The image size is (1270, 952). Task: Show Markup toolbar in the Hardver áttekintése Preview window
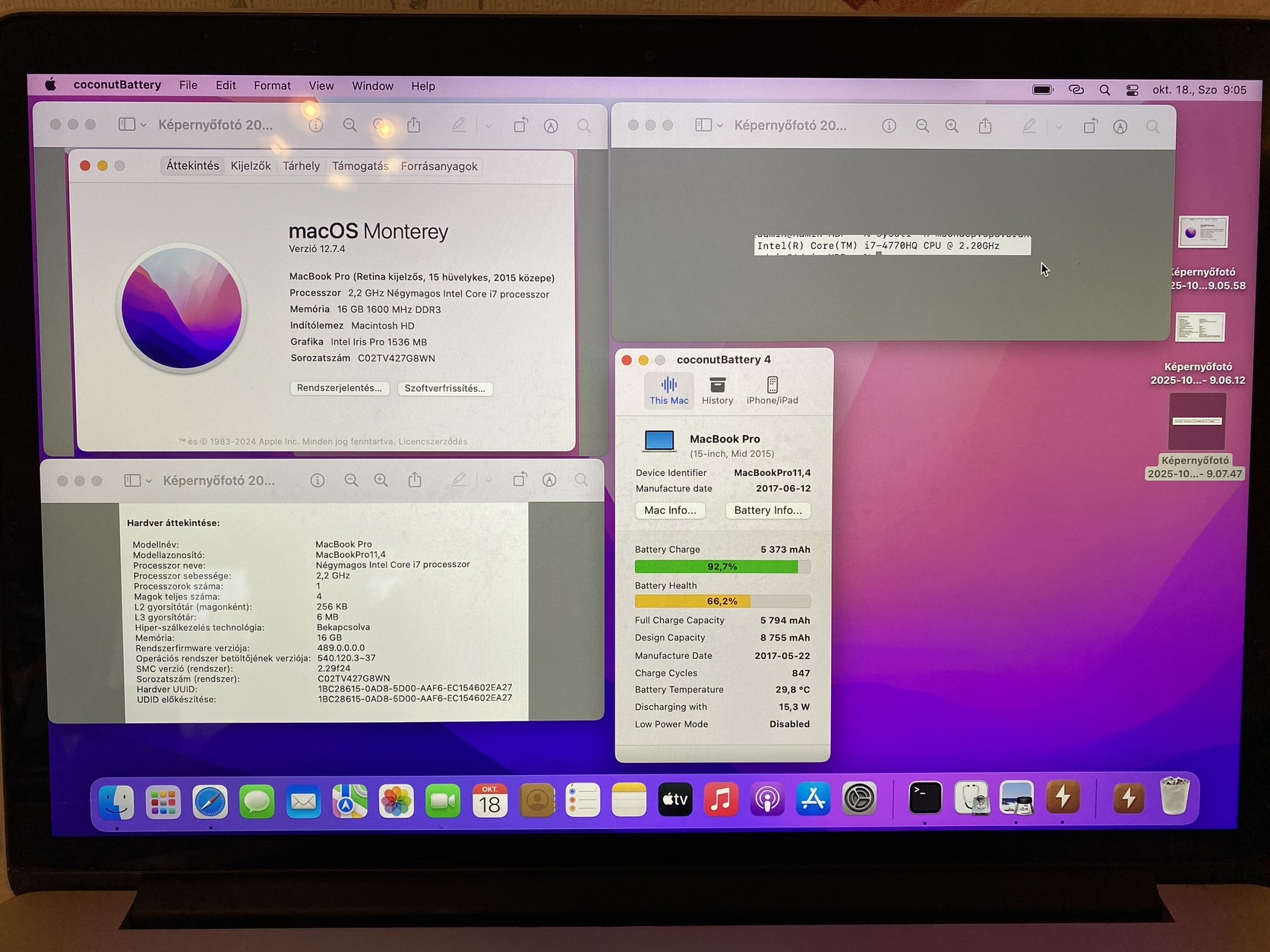click(x=549, y=480)
